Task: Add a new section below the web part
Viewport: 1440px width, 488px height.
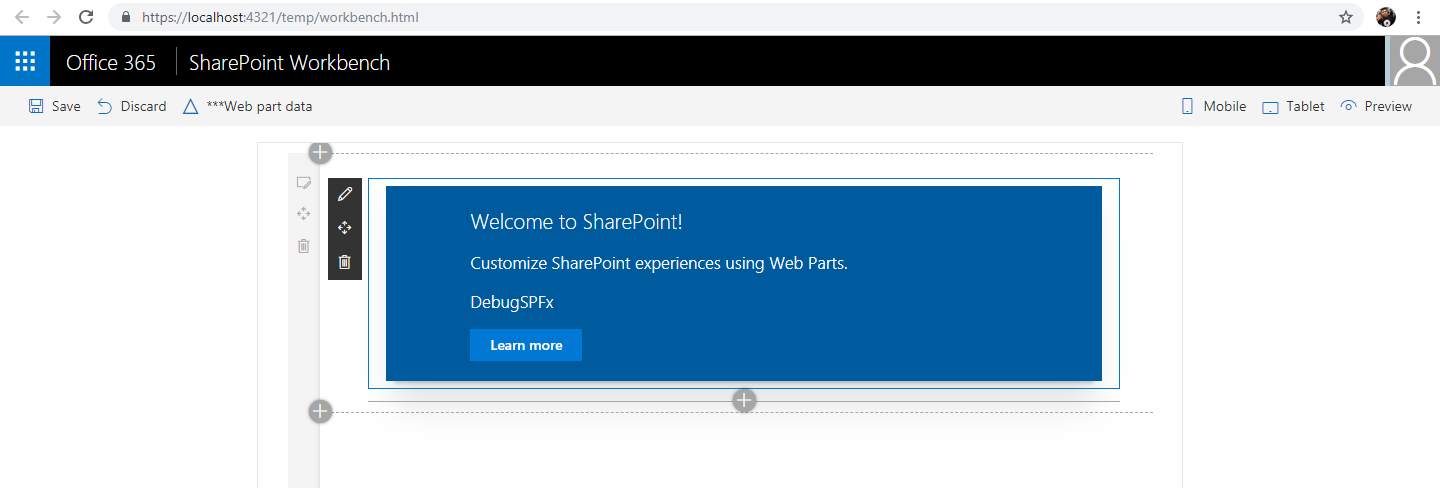Action: (x=320, y=411)
